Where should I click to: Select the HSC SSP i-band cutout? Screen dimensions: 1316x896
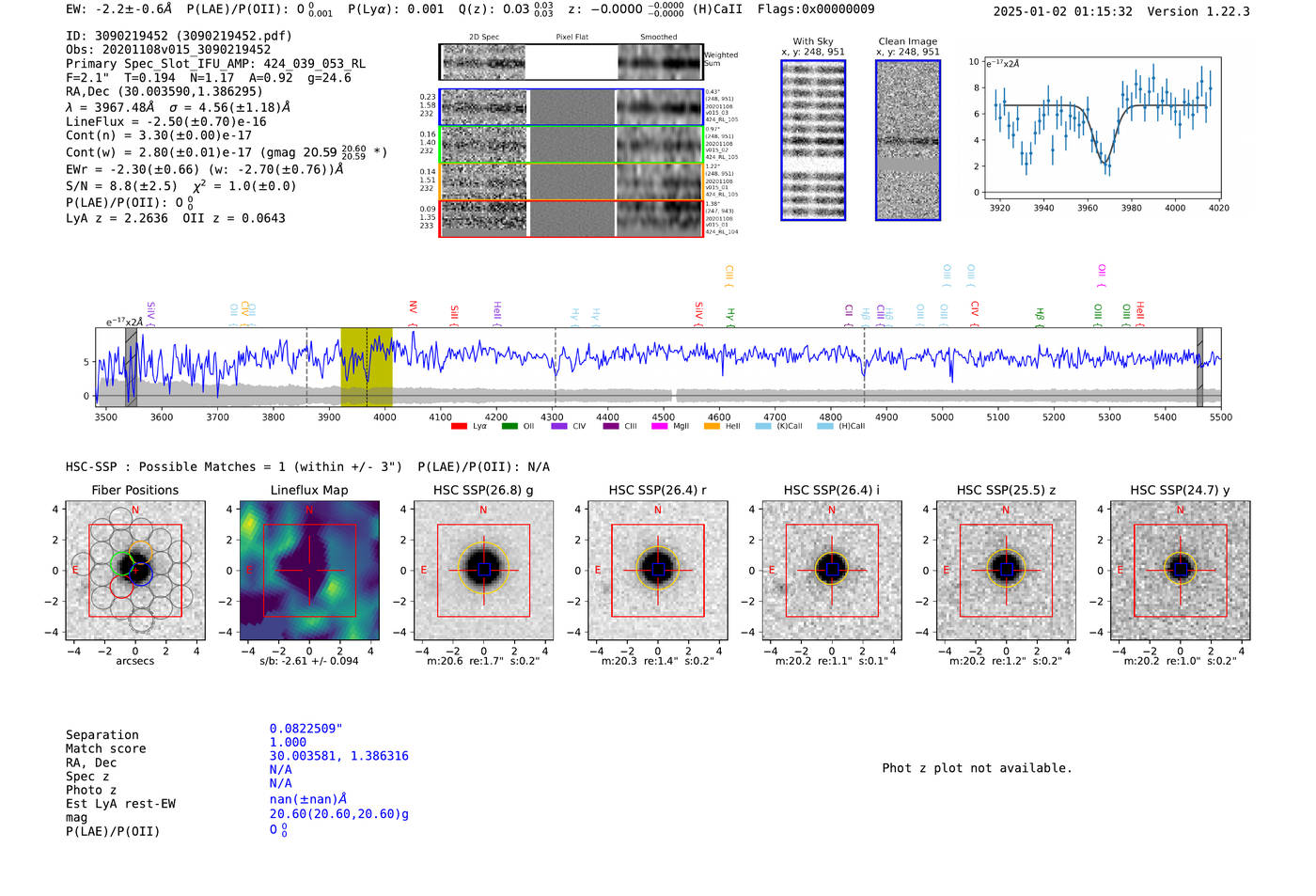pos(832,570)
